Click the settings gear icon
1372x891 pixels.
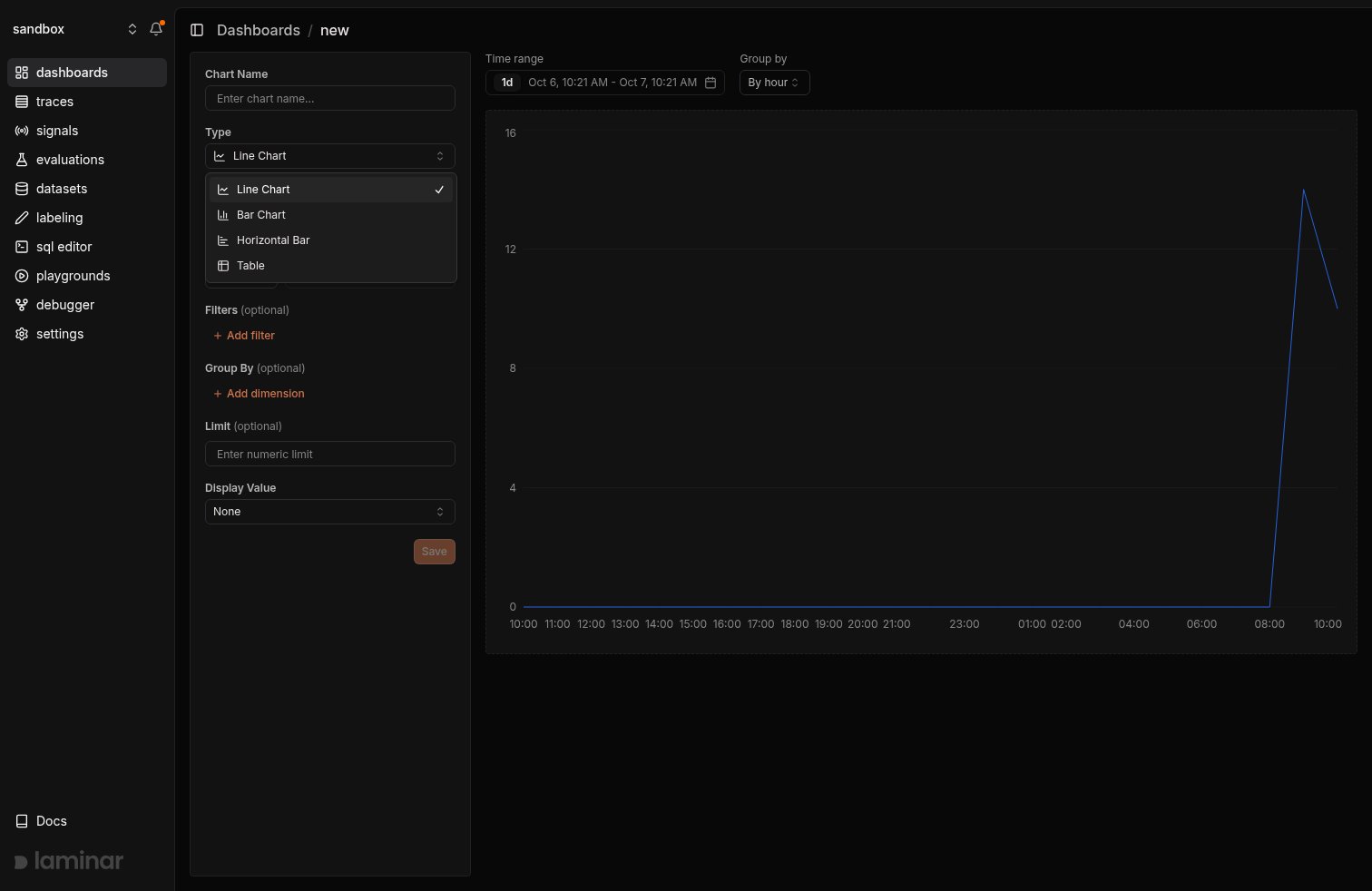coord(22,334)
